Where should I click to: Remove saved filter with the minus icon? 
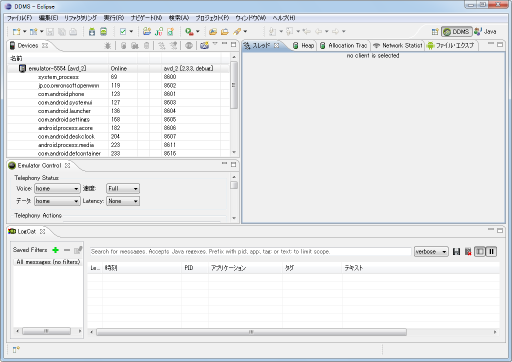coord(67,250)
